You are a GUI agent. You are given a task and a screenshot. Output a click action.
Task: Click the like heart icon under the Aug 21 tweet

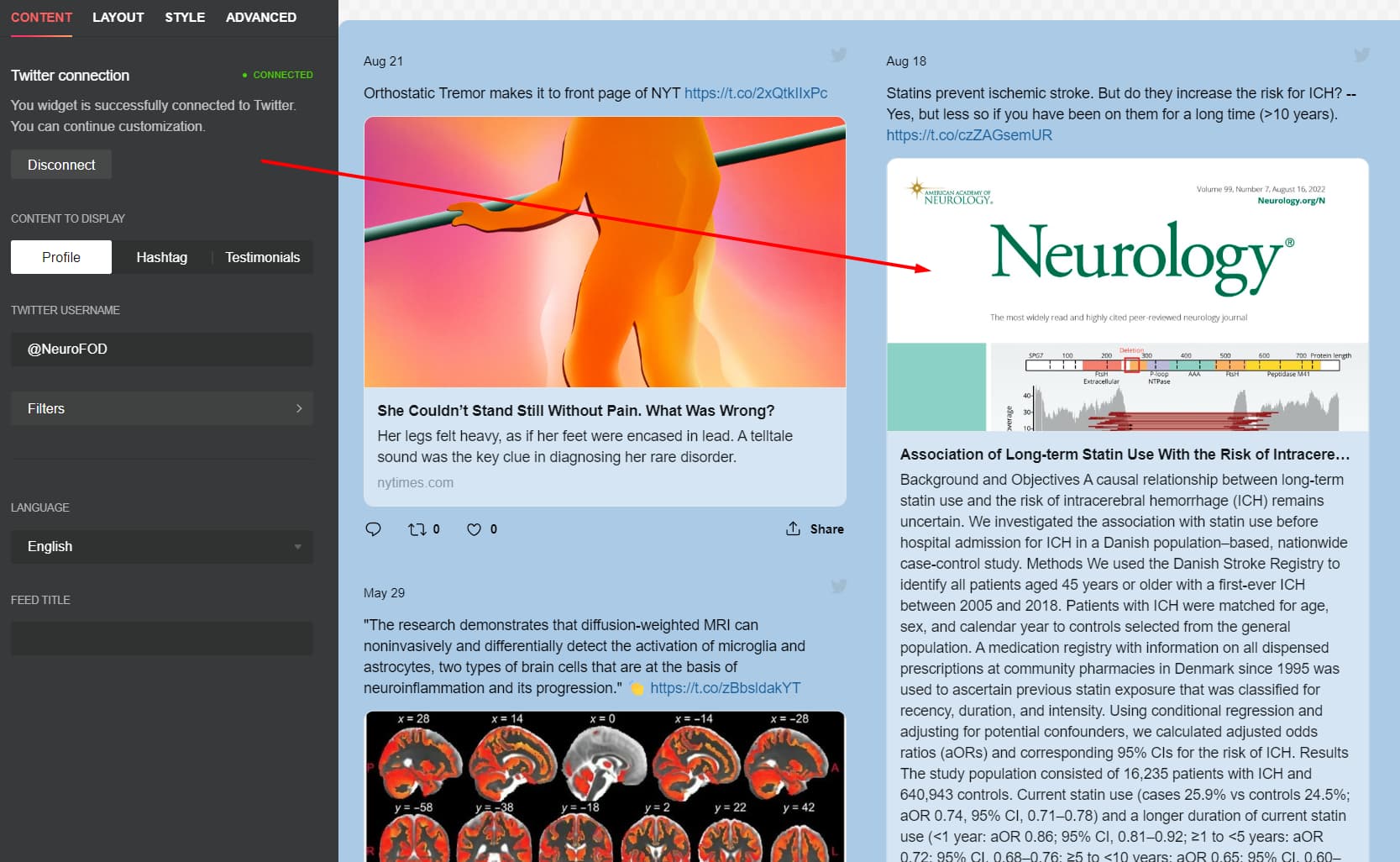click(475, 529)
